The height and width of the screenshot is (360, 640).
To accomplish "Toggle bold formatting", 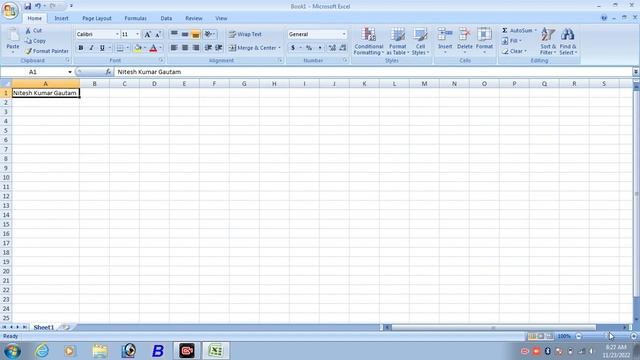I will (x=81, y=48).
